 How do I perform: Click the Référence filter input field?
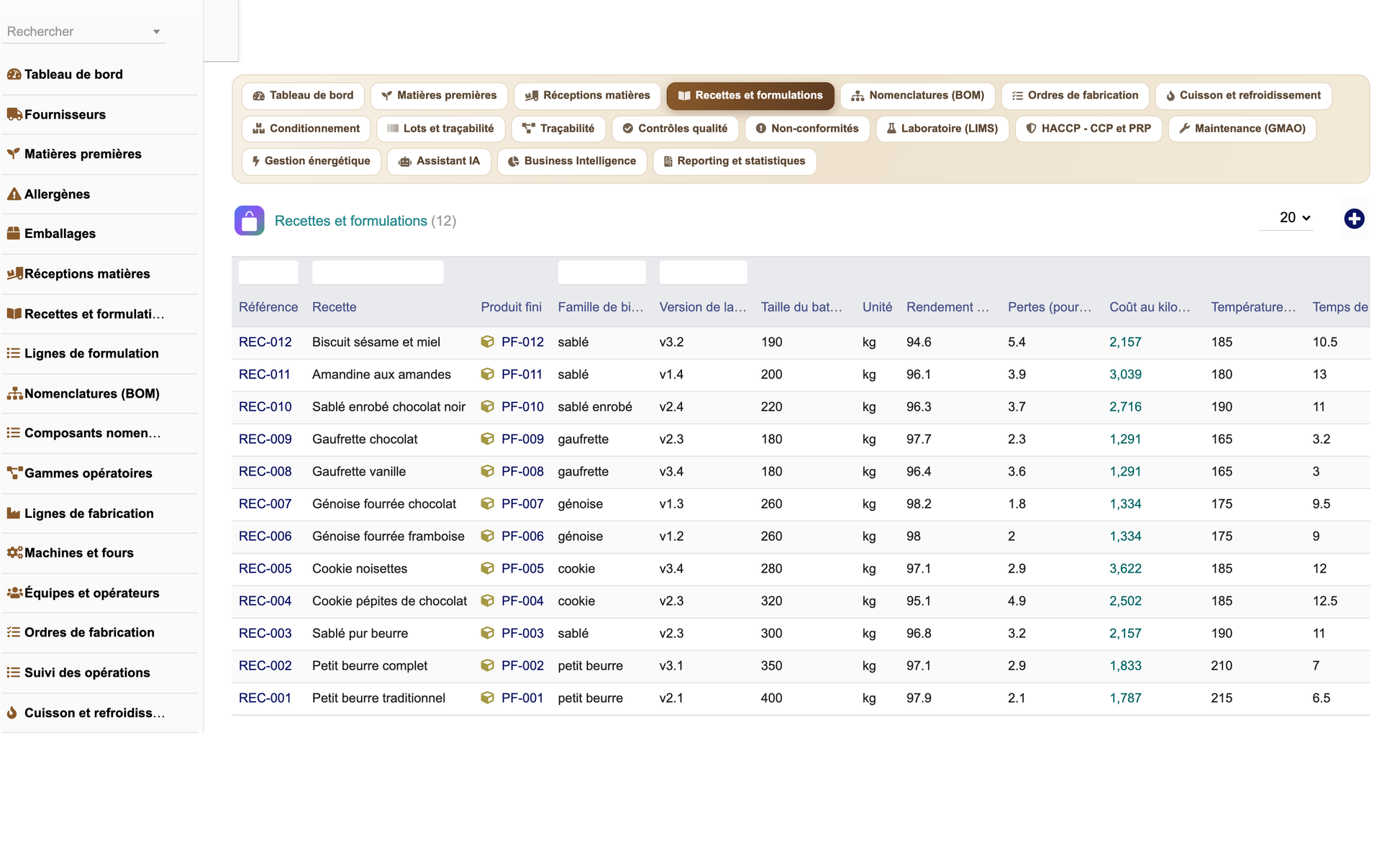[268, 273]
